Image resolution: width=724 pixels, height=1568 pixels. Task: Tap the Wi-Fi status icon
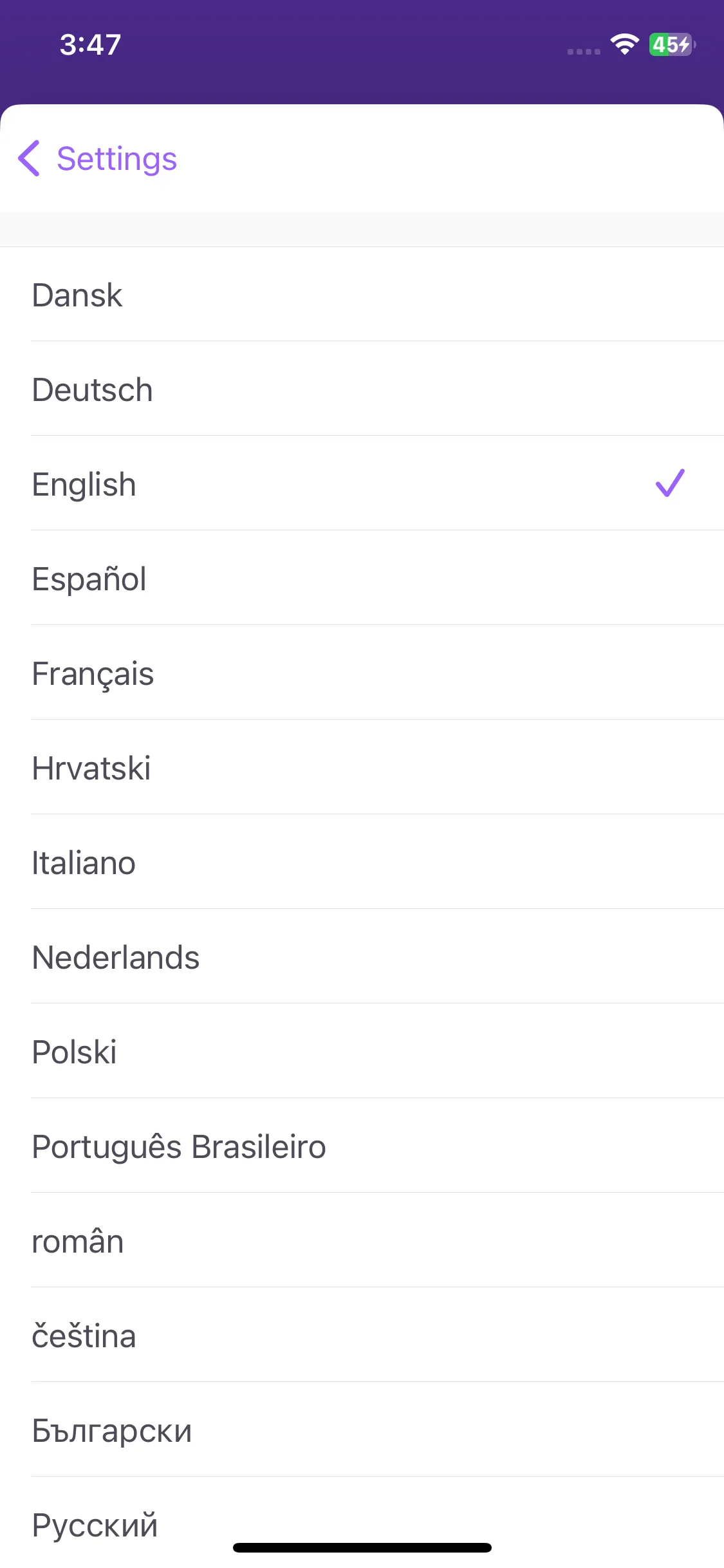point(624,44)
